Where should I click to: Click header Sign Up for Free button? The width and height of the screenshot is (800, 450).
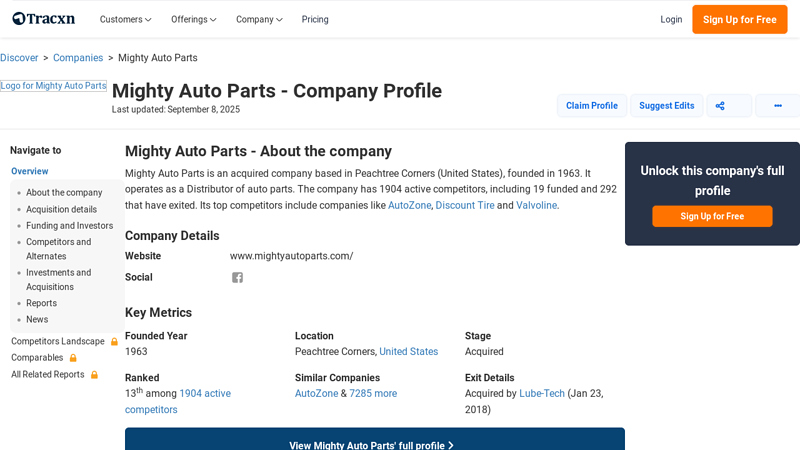click(740, 19)
